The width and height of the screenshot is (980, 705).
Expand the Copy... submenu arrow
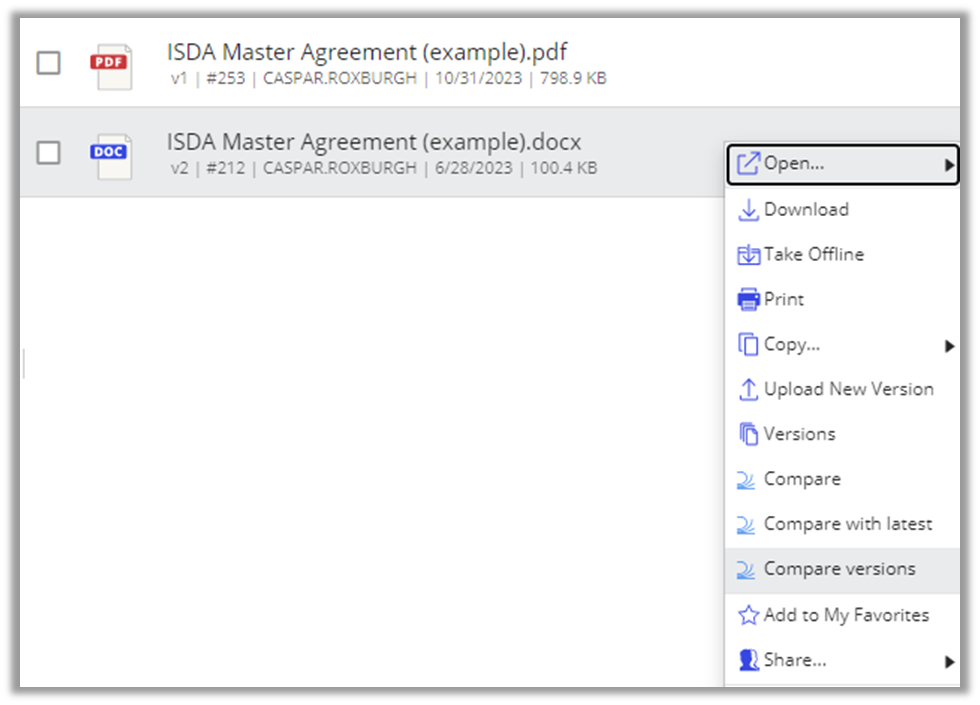pyautogui.click(x=949, y=346)
